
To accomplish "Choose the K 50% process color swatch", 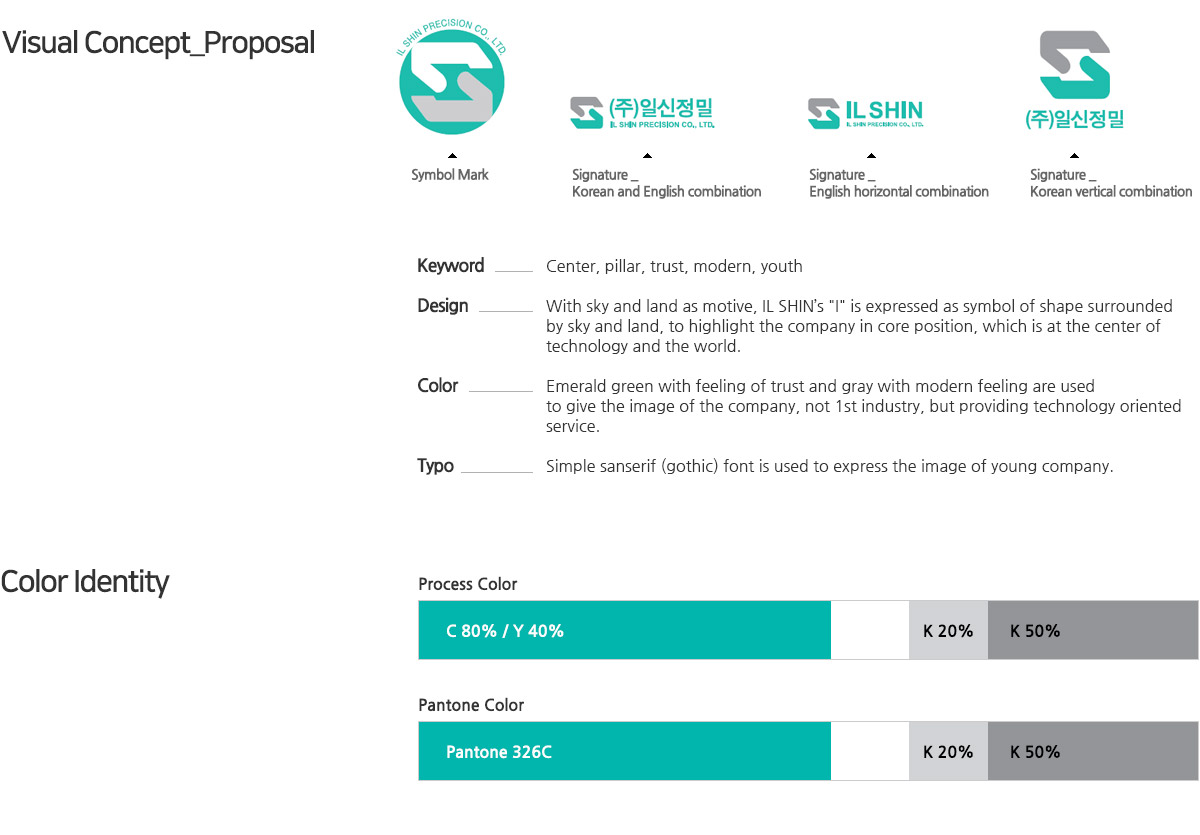I will tap(1093, 630).
